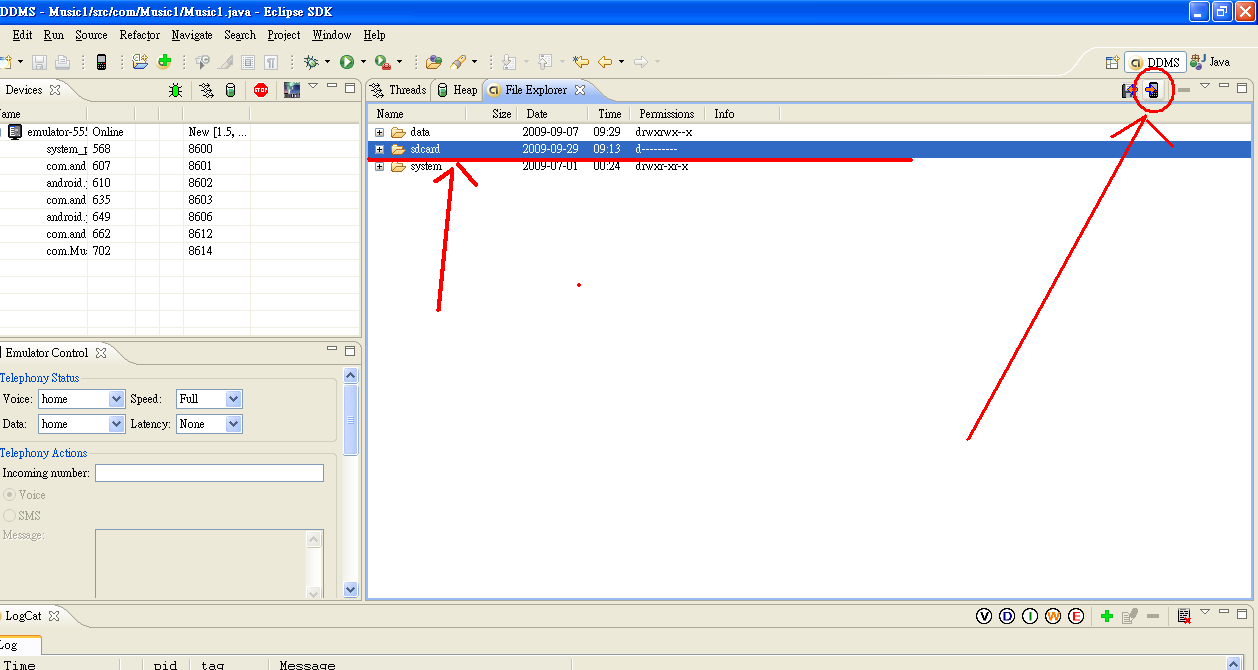Toggle Info I log level in LogCat

tap(1030, 616)
